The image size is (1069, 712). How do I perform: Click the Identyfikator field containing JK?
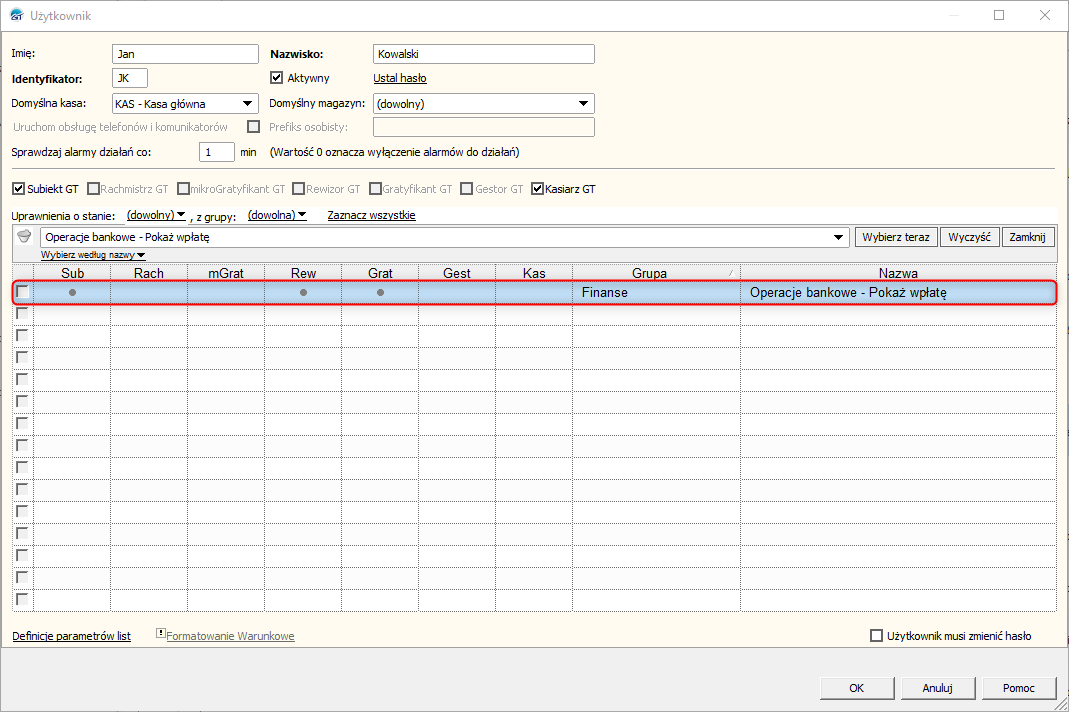[x=130, y=78]
